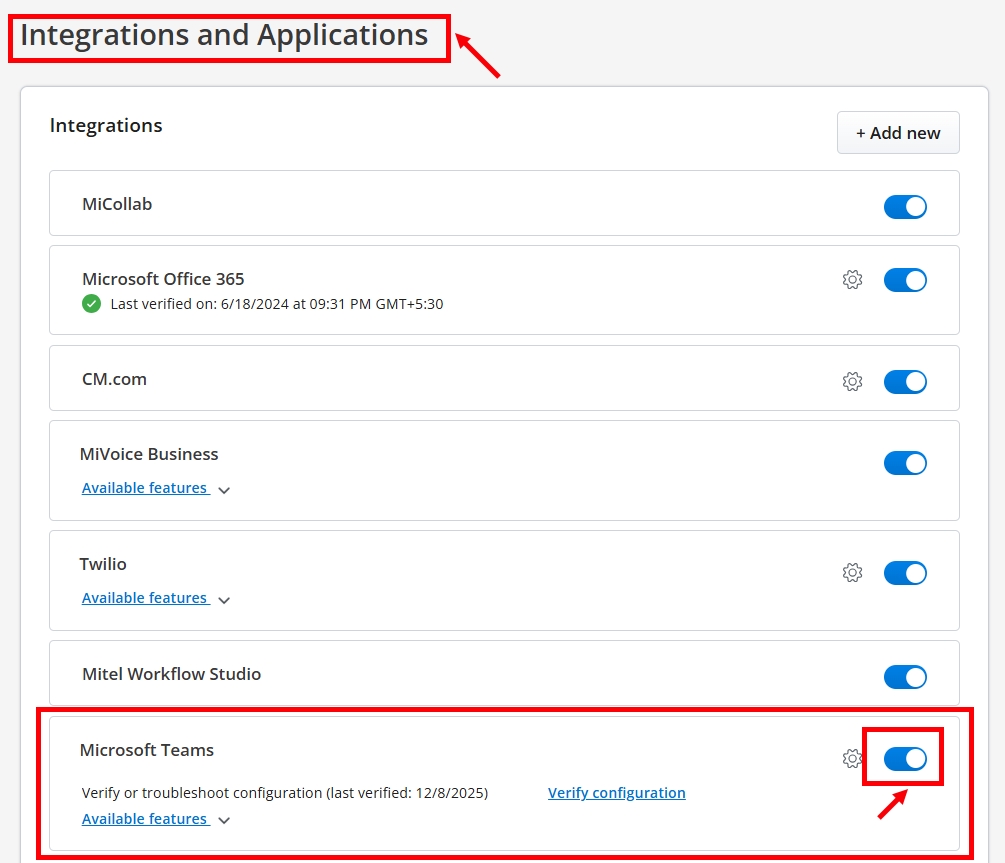Click the Twilio integration name
The height and width of the screenshot is (863, 1005).
103,564
